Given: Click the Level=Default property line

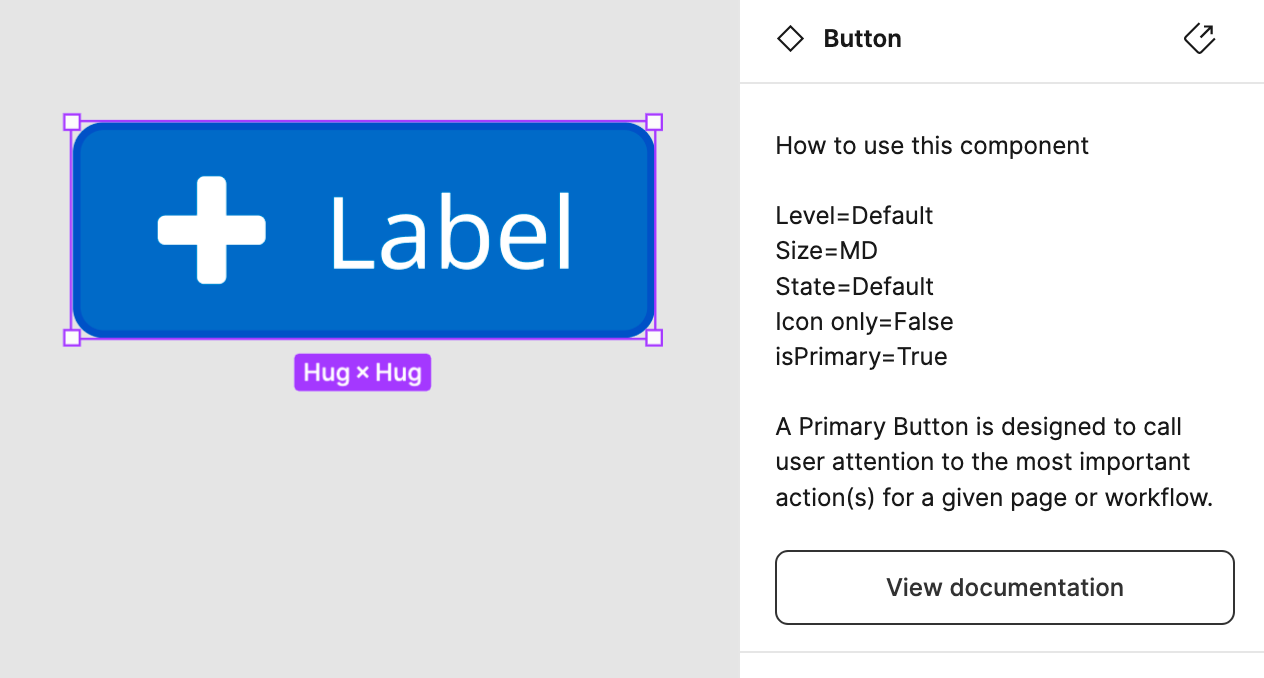Looking at the screenshot, I should 854,215.
